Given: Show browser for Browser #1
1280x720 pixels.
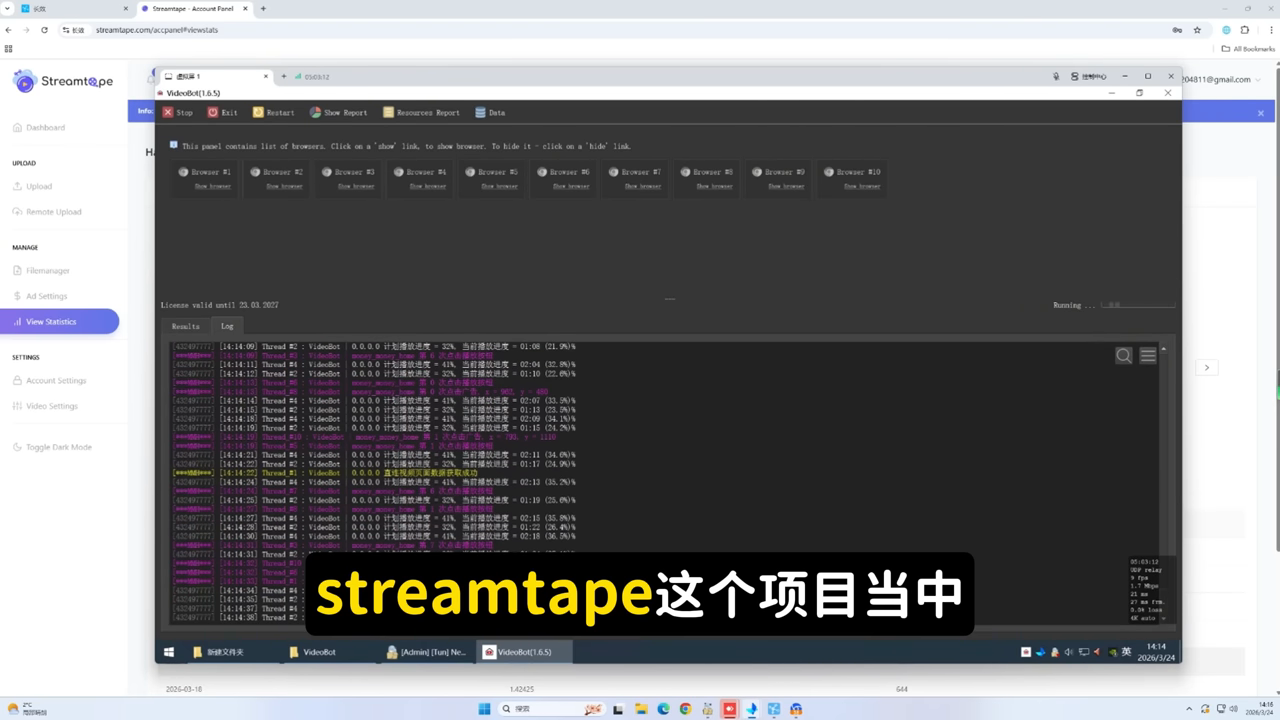Looking at the screenshot, I should (212, 186).
